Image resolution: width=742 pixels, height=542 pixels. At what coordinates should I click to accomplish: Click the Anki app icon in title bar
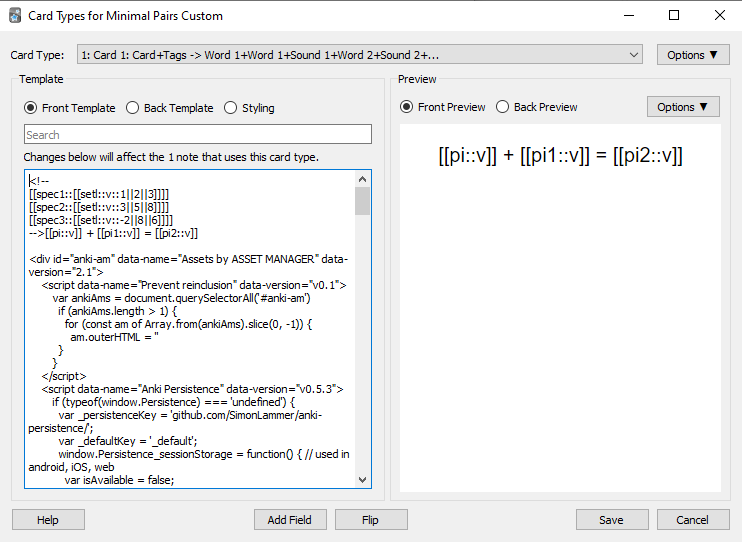(15, 16)
